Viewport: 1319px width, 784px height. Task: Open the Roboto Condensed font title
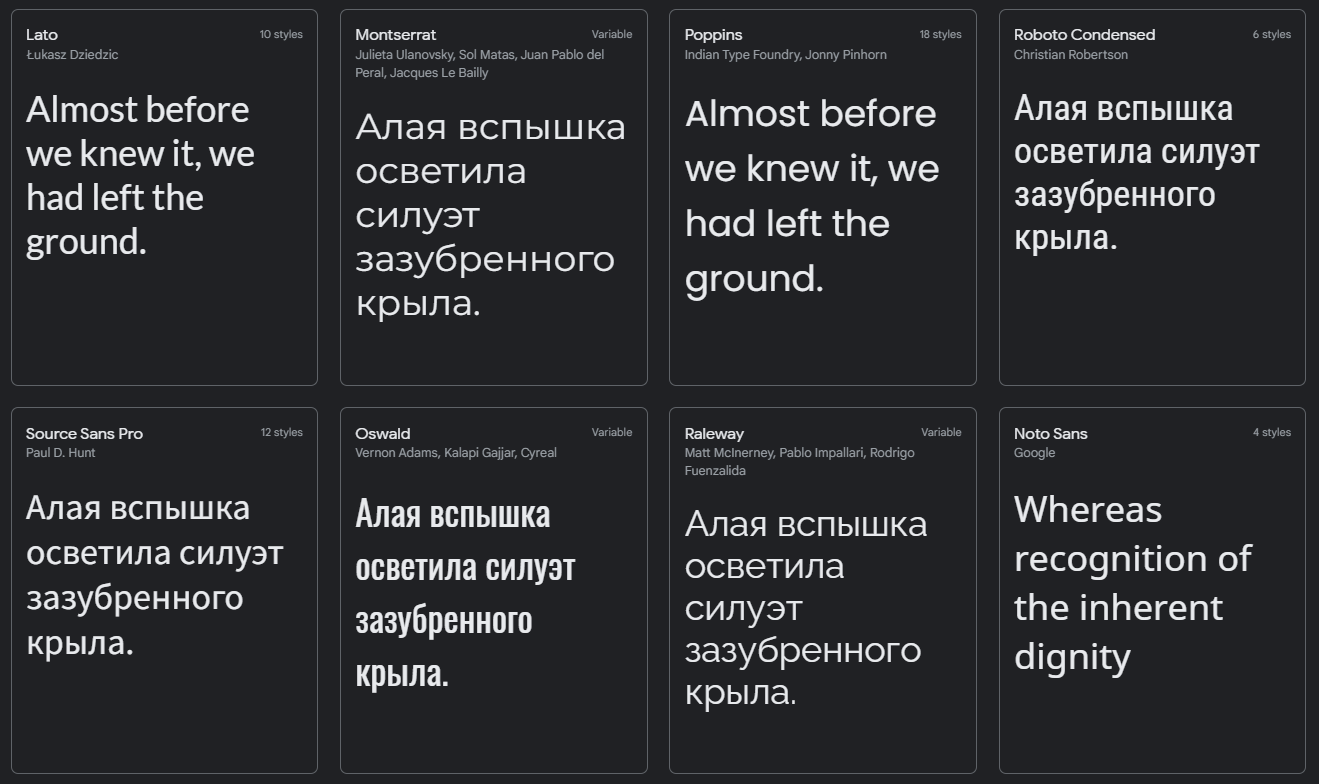coord(1084,35)
